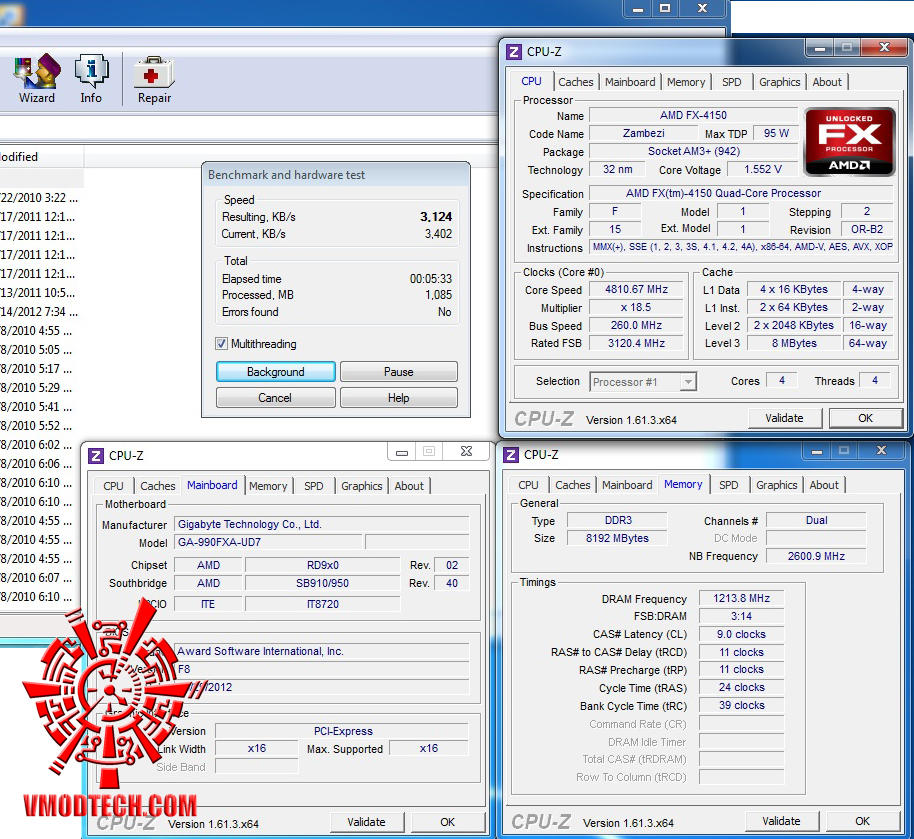Click the CAS# Latency 9.0 clocks value
This screenshot has width=914, height=839.
point(741,634)
